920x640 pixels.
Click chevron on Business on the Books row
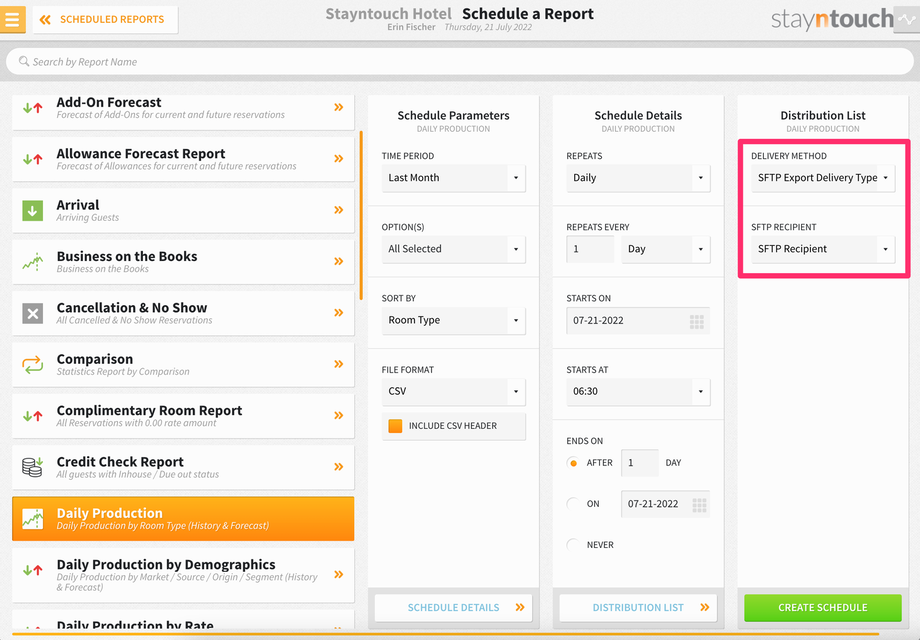pyautogui.click(x=339, y=262)
